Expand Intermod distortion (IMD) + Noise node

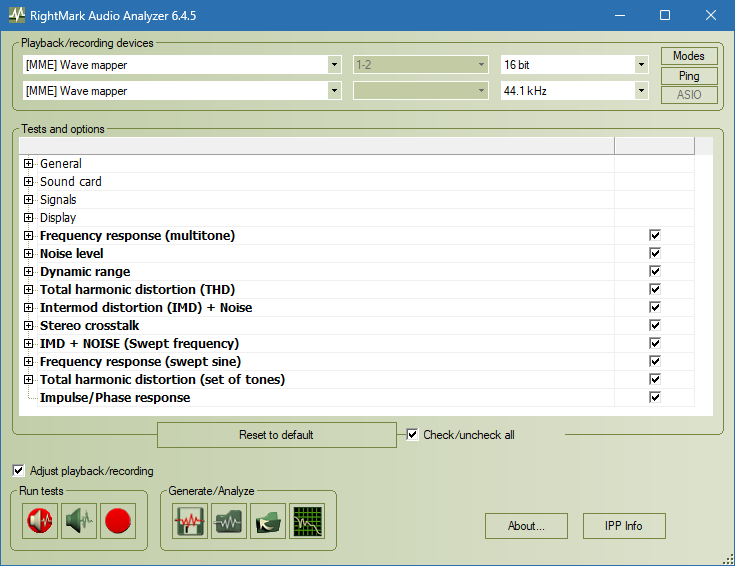29,307
